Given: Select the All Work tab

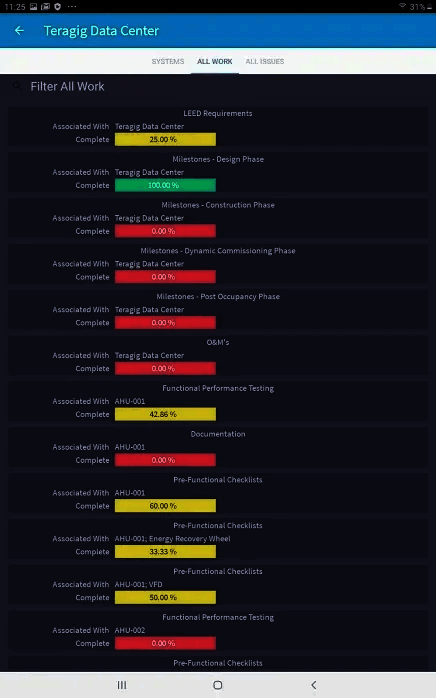Looking at the screenshot, I should pyautogui.click(x=215, y=61).
